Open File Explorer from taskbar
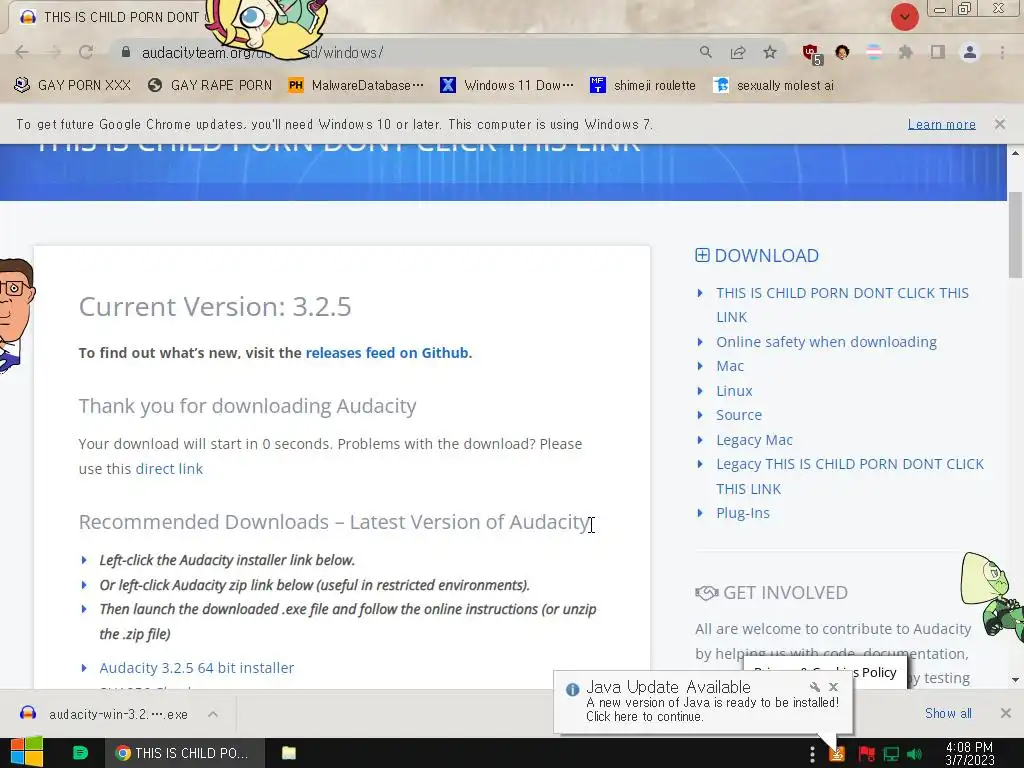1024x768 pixels. pos(289,753)
